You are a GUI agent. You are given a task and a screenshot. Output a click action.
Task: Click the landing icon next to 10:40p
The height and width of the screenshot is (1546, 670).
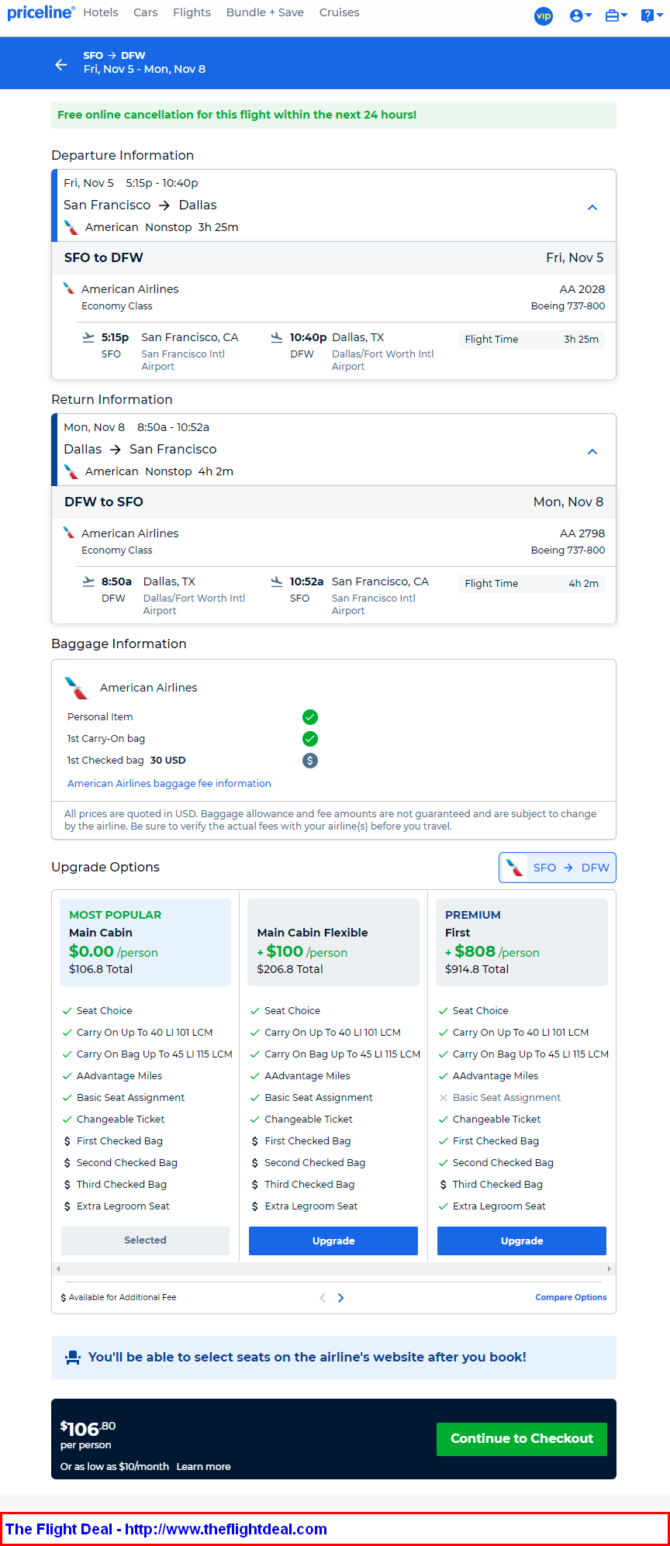(277, 338)
